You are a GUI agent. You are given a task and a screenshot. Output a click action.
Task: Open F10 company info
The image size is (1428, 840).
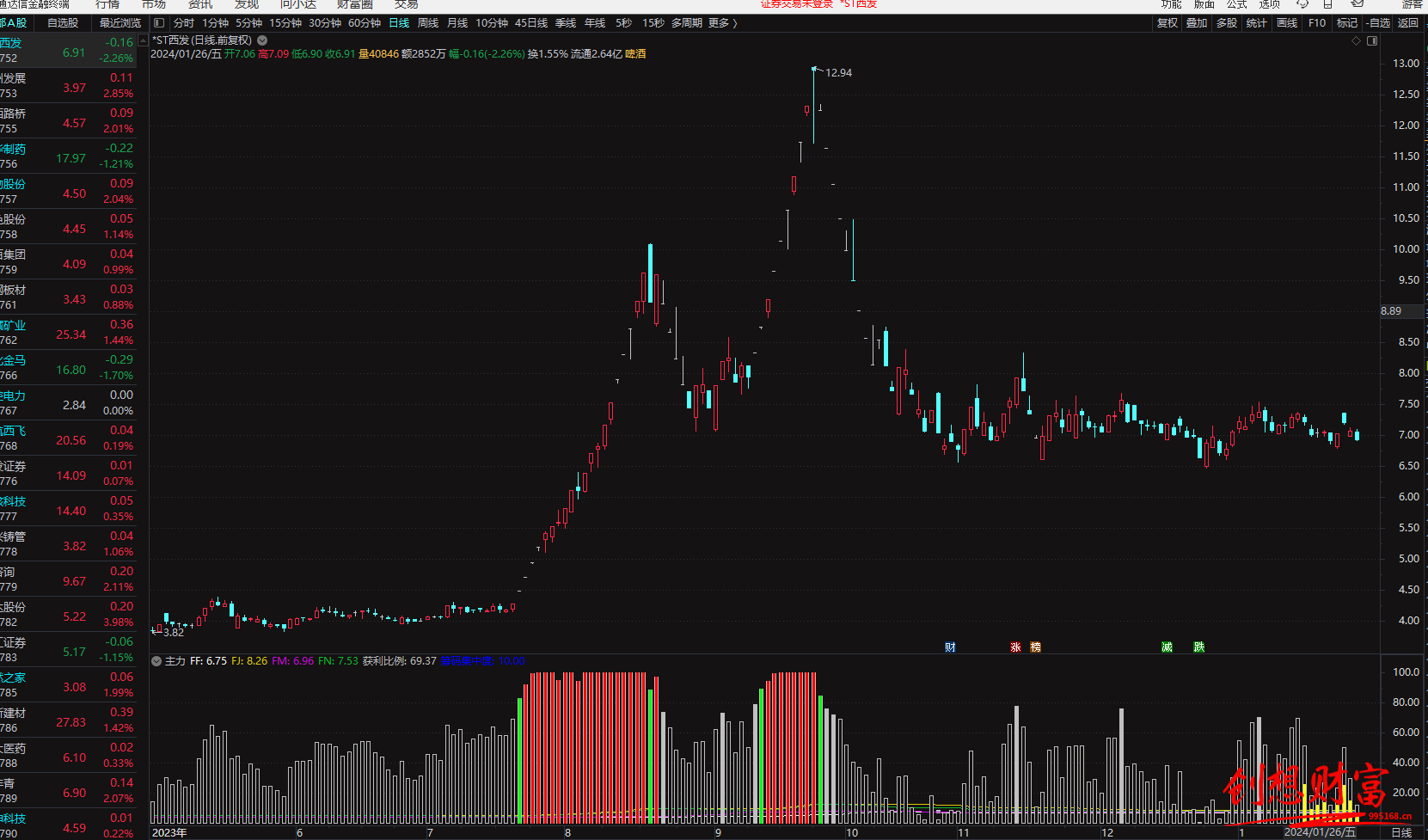[x=1317, y=23]
